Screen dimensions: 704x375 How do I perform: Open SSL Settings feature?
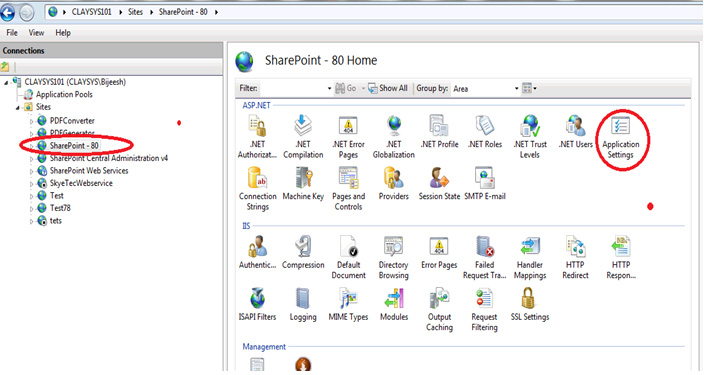530,305
